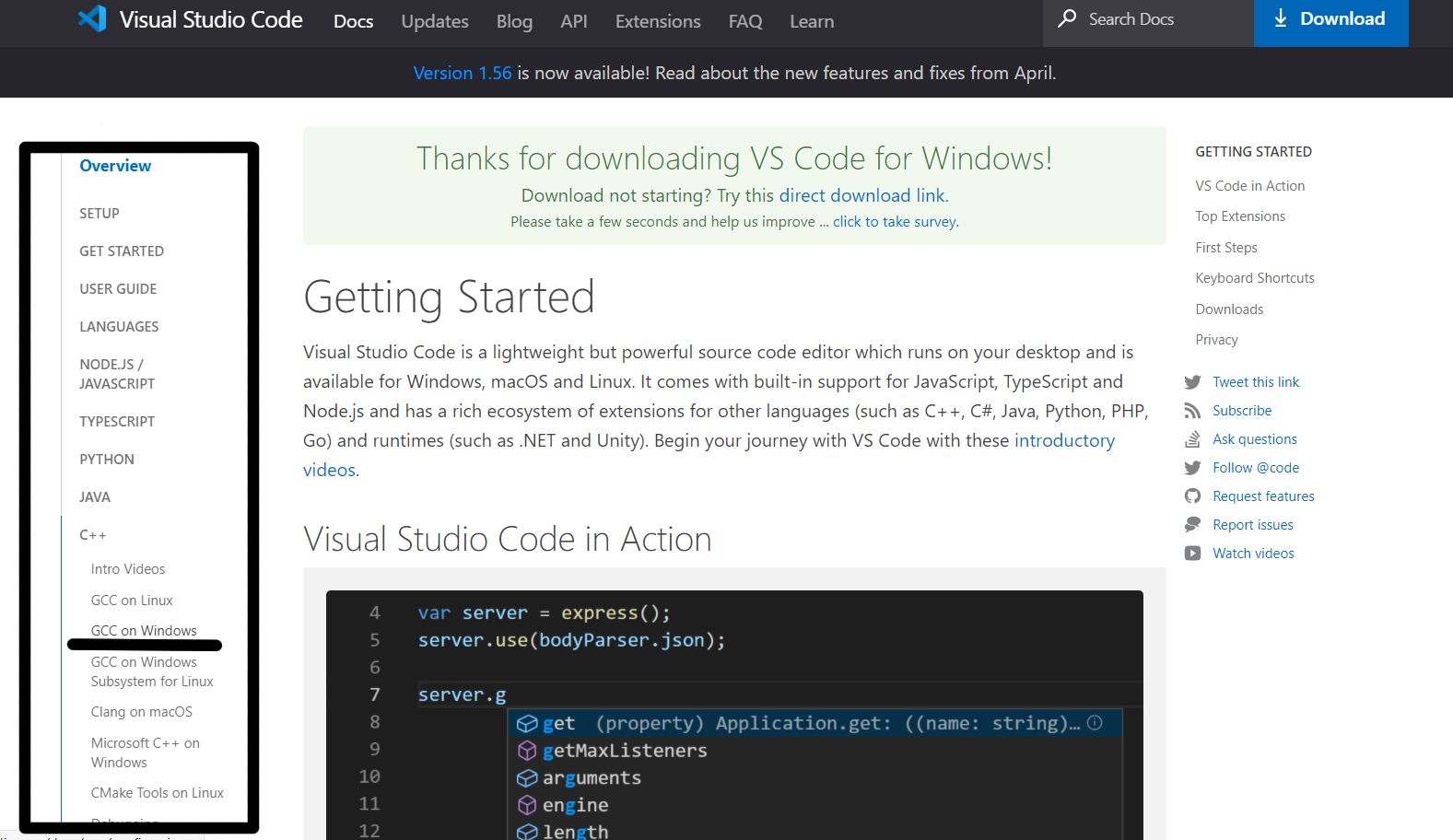
Task: Click the cube icon next to getMaxListeners
Action: point(527,751)
